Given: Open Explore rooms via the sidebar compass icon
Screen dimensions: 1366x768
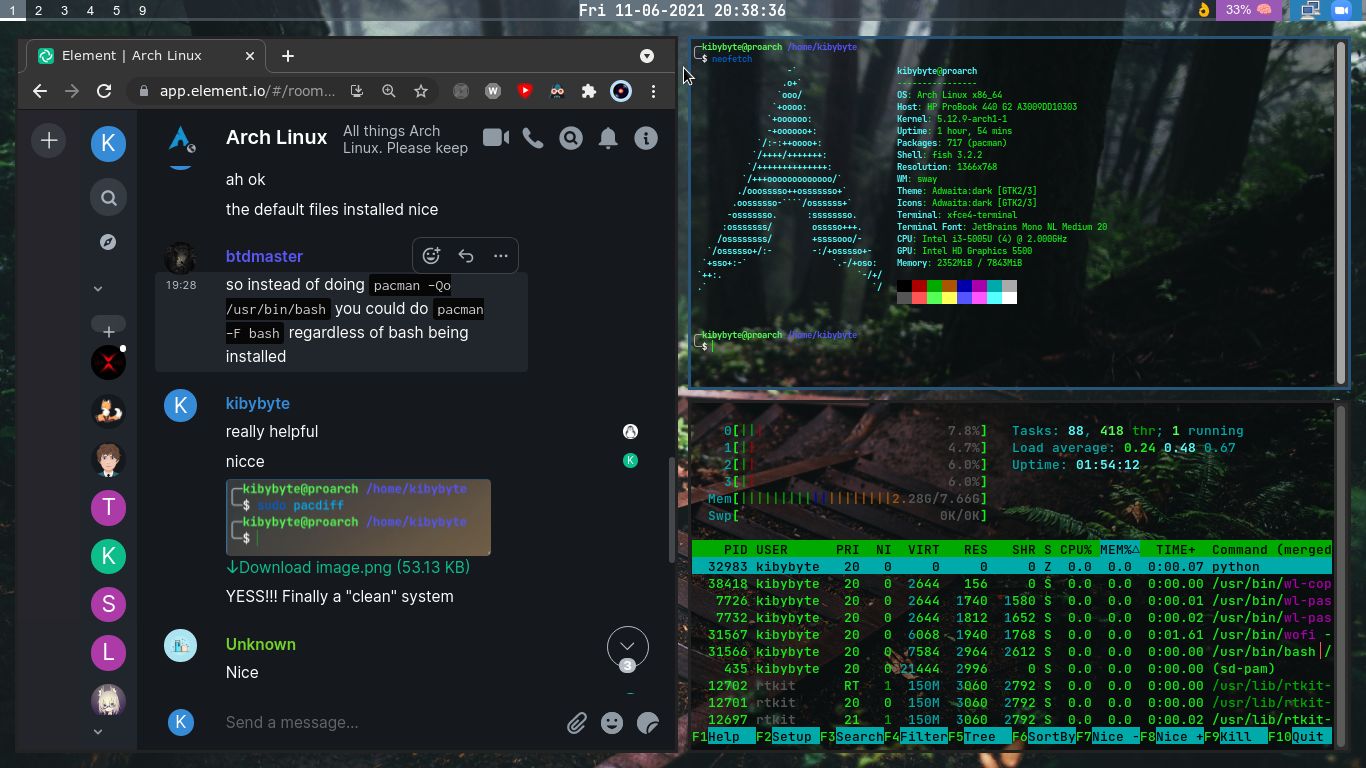Looking at the screenshot, I should (108, 241).
